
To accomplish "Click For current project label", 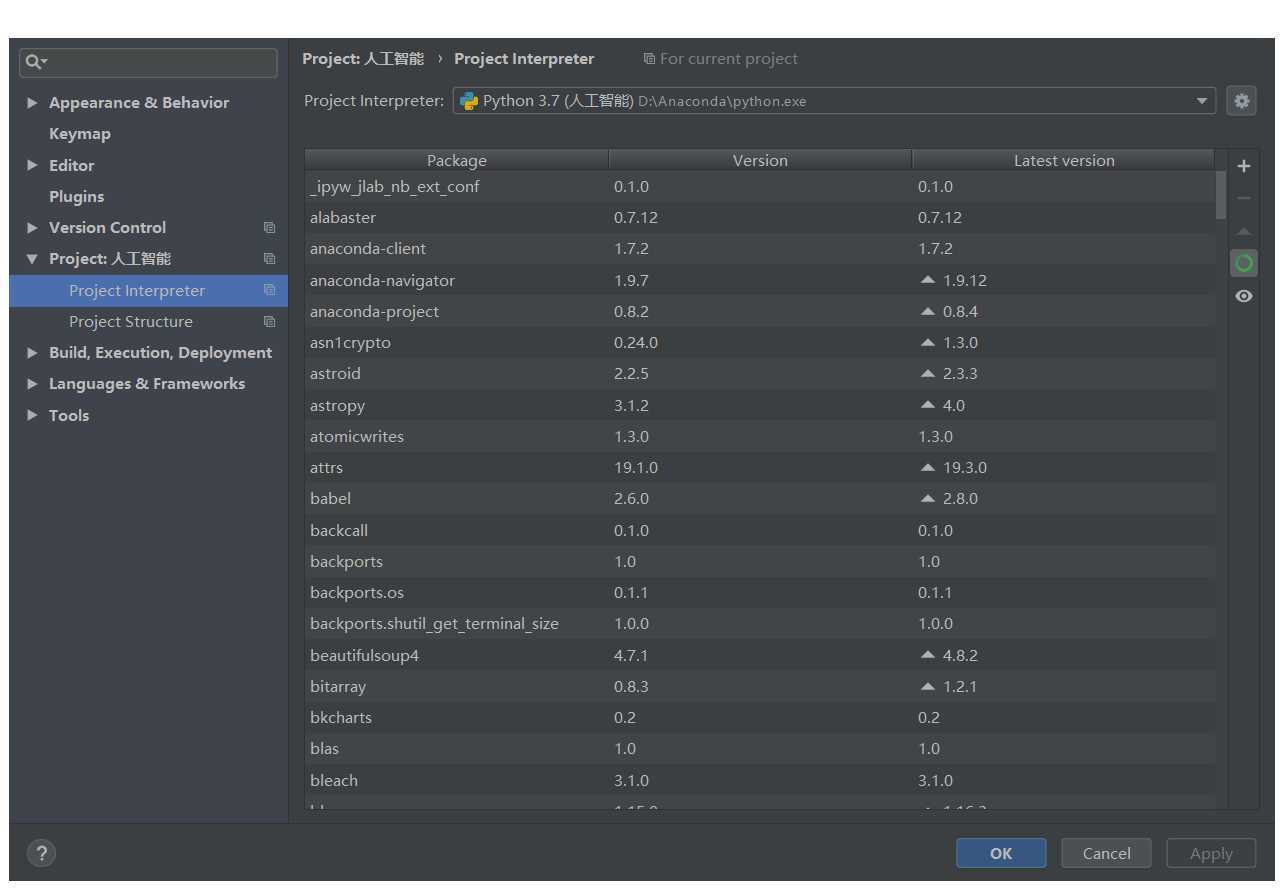I will point(728,59).
